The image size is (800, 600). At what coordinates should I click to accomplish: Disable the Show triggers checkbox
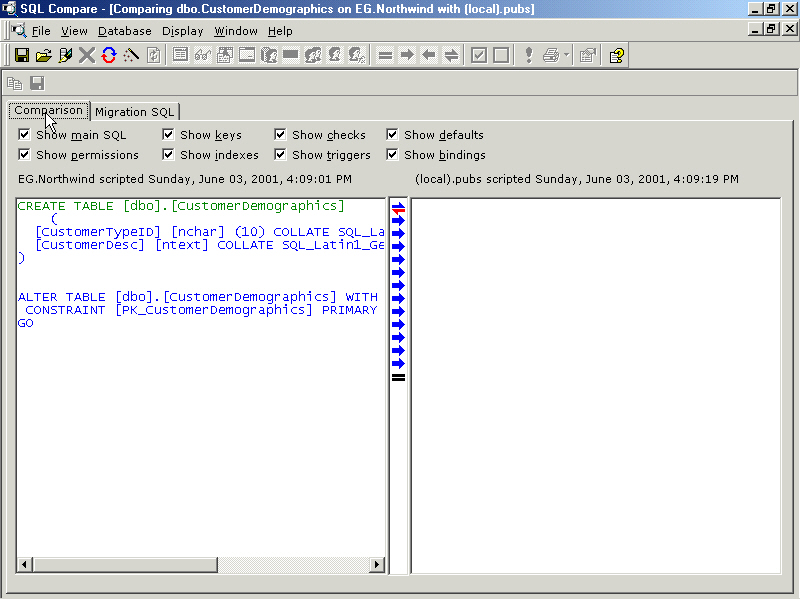(280, 155)
